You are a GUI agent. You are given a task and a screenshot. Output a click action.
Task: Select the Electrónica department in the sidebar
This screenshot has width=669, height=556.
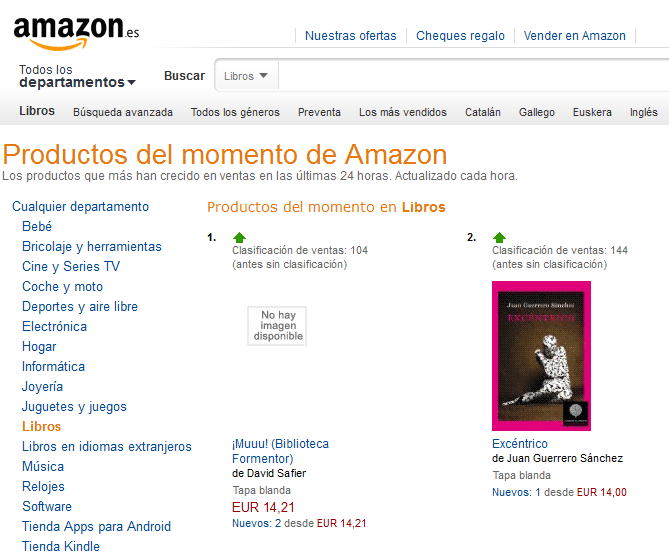click(55, 326)
